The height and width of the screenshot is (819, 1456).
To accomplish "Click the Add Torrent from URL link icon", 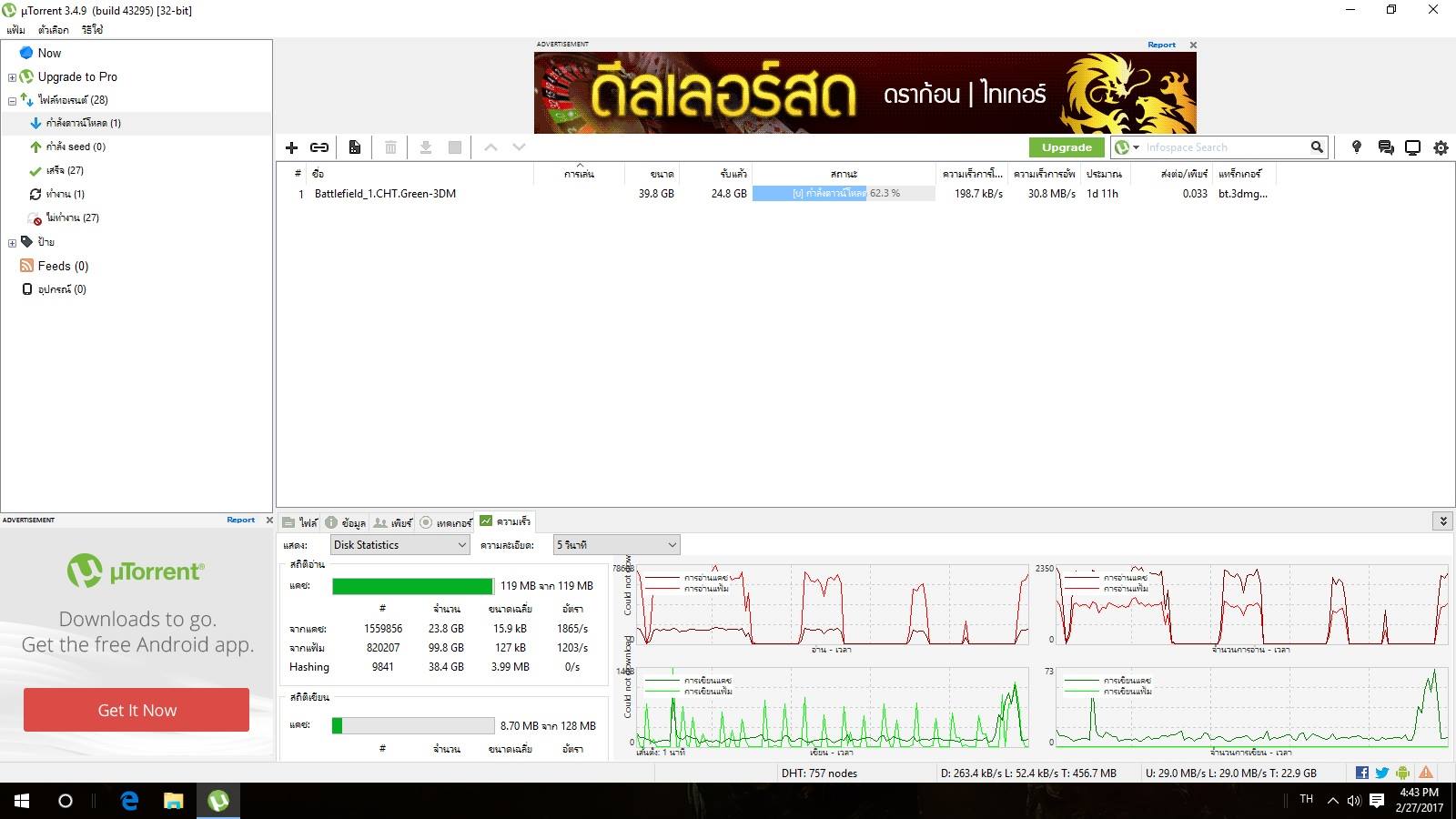I will pyautogui.click(x=319, y=147).
